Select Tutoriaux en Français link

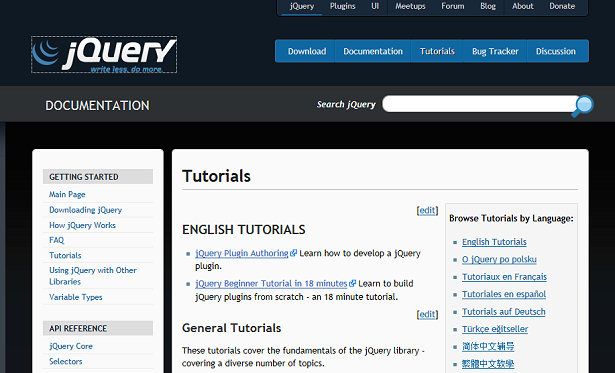coord(504,277)
